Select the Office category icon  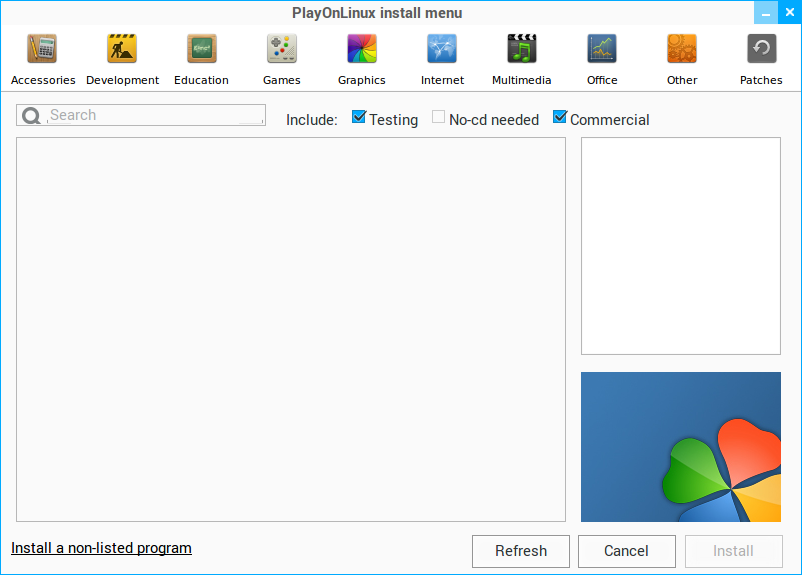tap(602, 49)
